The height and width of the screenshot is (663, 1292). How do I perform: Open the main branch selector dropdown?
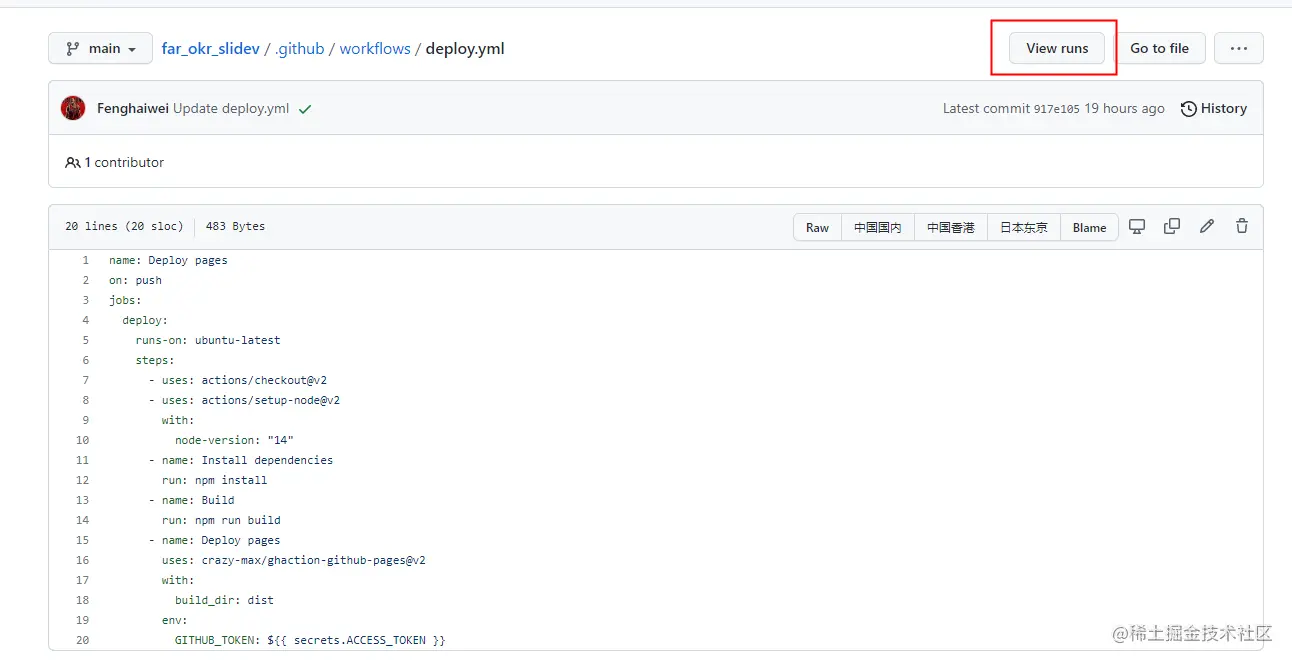pos(100,48)
